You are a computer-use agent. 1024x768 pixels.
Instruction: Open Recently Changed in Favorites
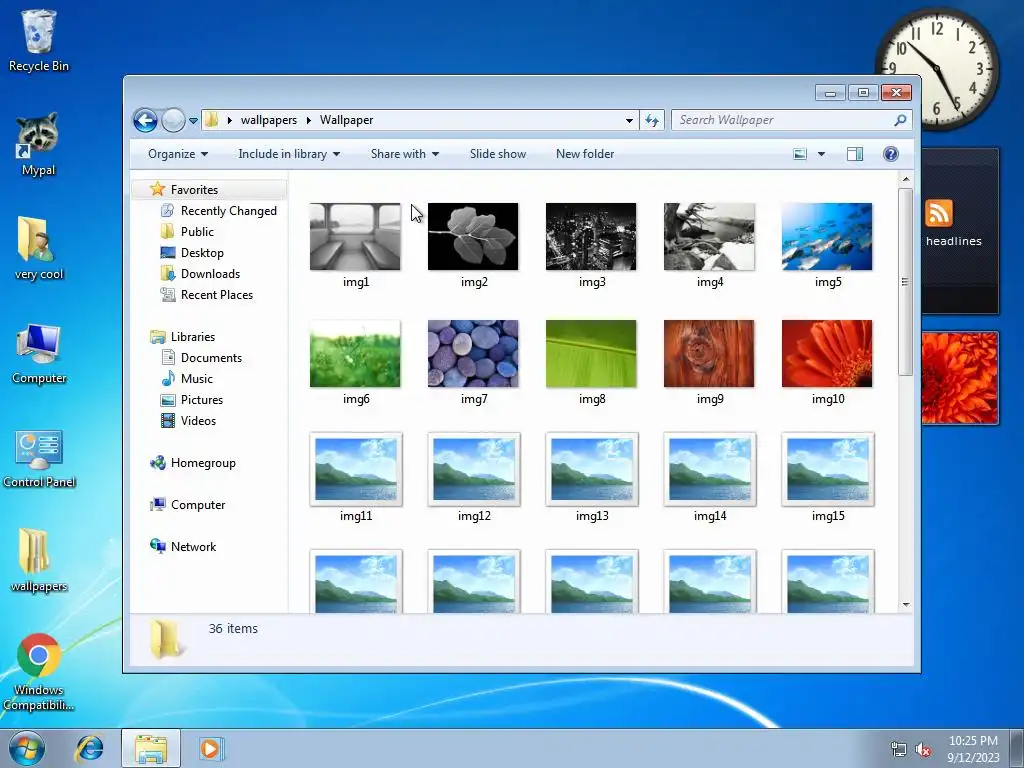click(x=219, y=211)
